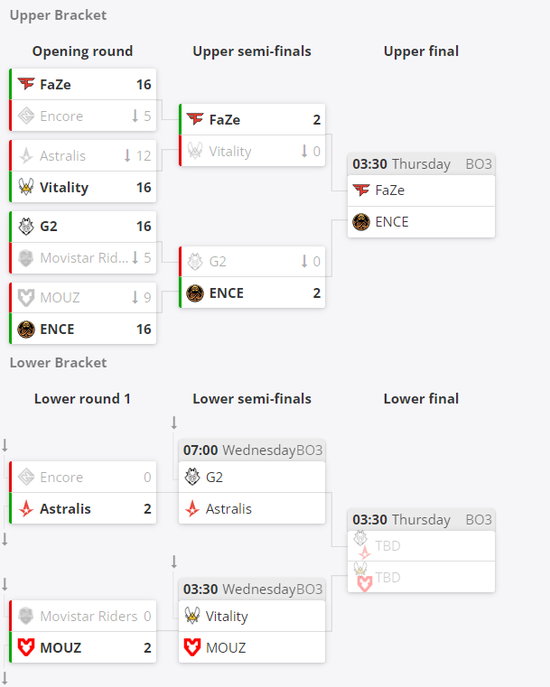Click the MOUZ heart logo in lower round 1
This screenshot has height=687, width=550.
click(x=26, y=647)
